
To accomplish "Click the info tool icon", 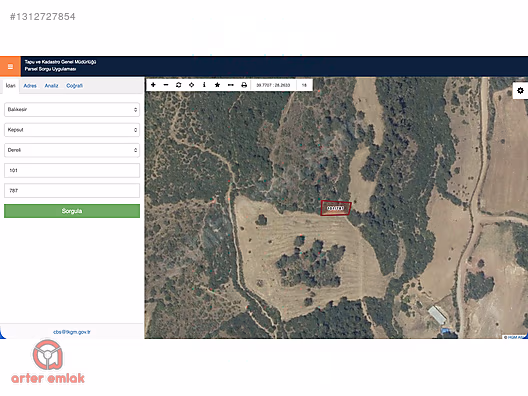I will point(204,85).
